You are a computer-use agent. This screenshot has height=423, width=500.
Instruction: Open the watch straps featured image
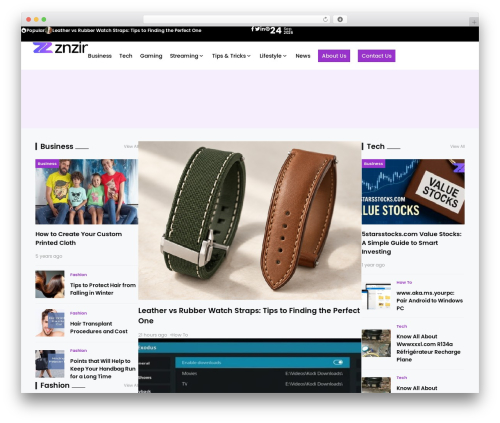[x=250, y=220]
